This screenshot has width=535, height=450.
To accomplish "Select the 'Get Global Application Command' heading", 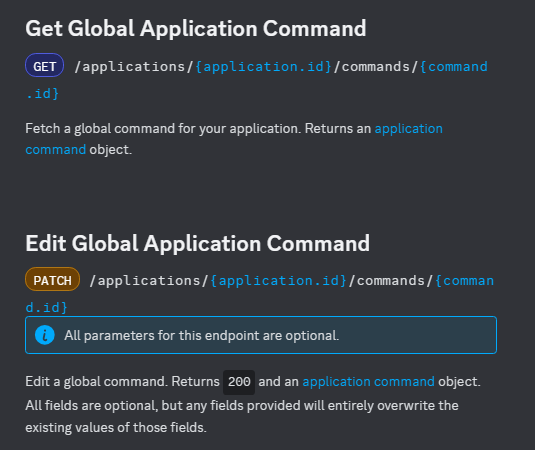I will click(x=196, y=28).
